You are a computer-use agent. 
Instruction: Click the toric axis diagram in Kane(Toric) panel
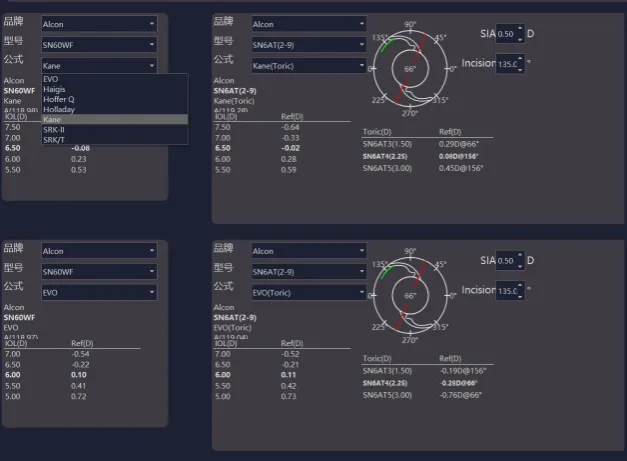point(409,69)
